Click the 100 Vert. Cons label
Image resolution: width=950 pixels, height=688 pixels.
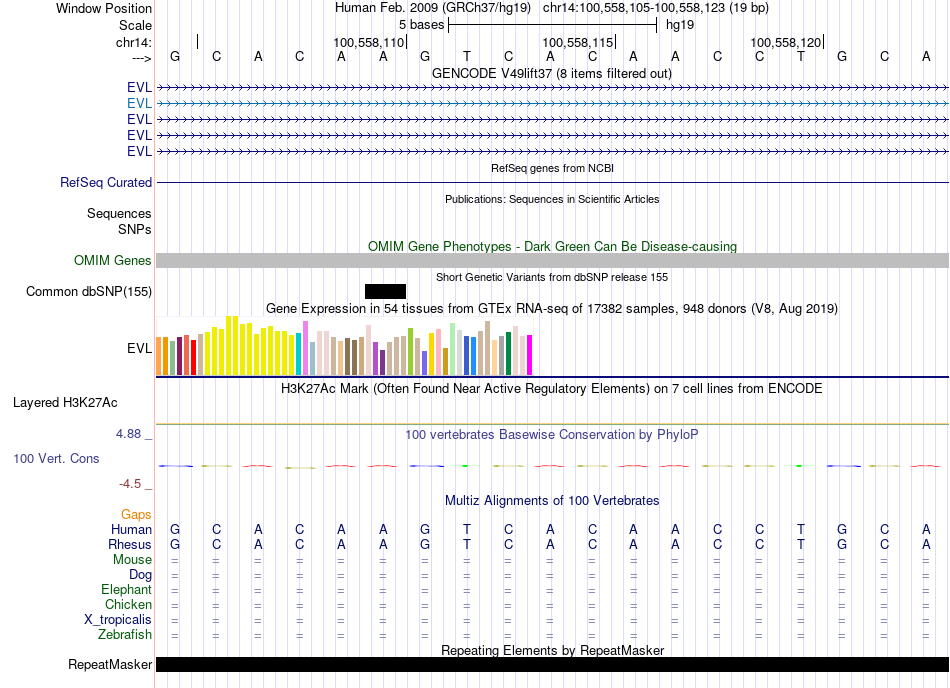tap(56, 458)
